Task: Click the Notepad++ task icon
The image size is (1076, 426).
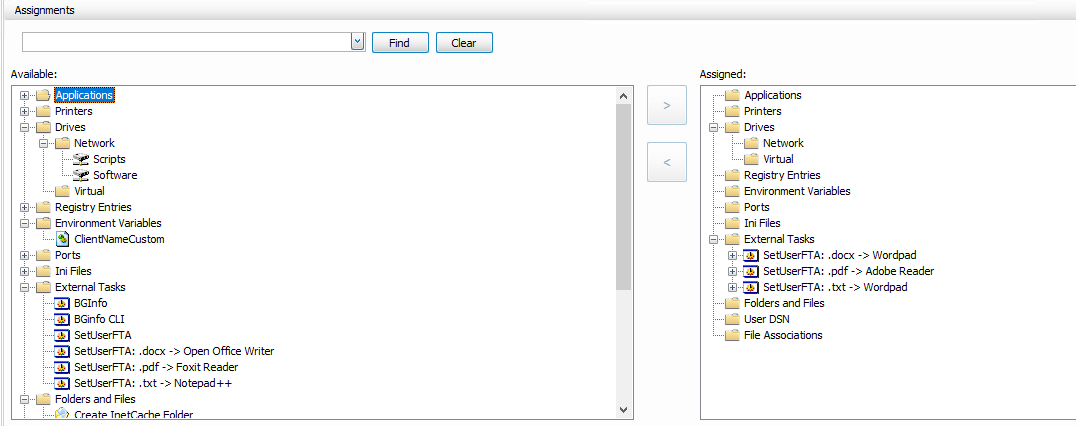Action: [x=62, y=383]
